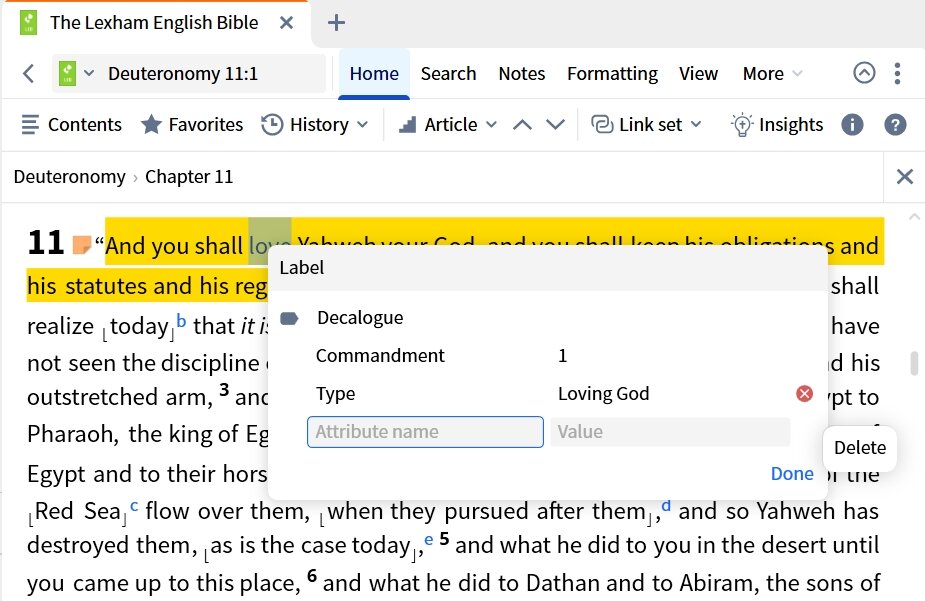Collapse the toolbar with circled up arrow
The height and width of the screenshot is (601, 925).
coord(864,73)
